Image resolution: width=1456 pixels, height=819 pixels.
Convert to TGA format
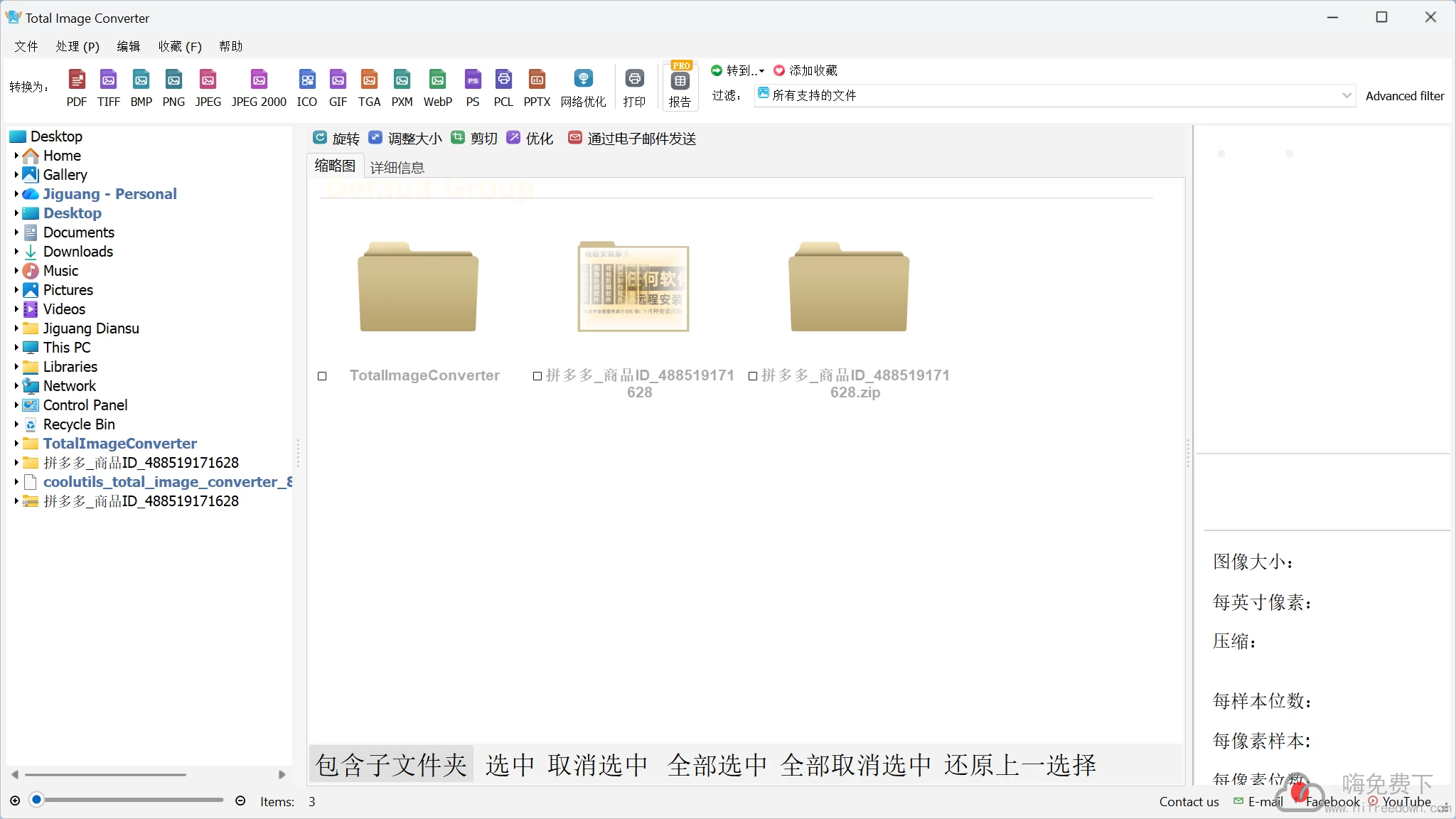[x=370, y=87]
